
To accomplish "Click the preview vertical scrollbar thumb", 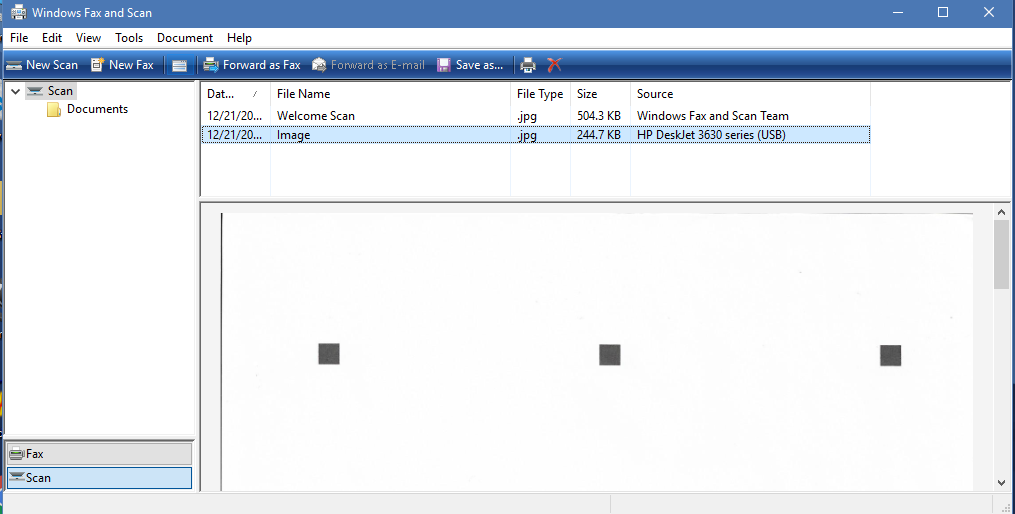I will click(x=1001, y=254).
